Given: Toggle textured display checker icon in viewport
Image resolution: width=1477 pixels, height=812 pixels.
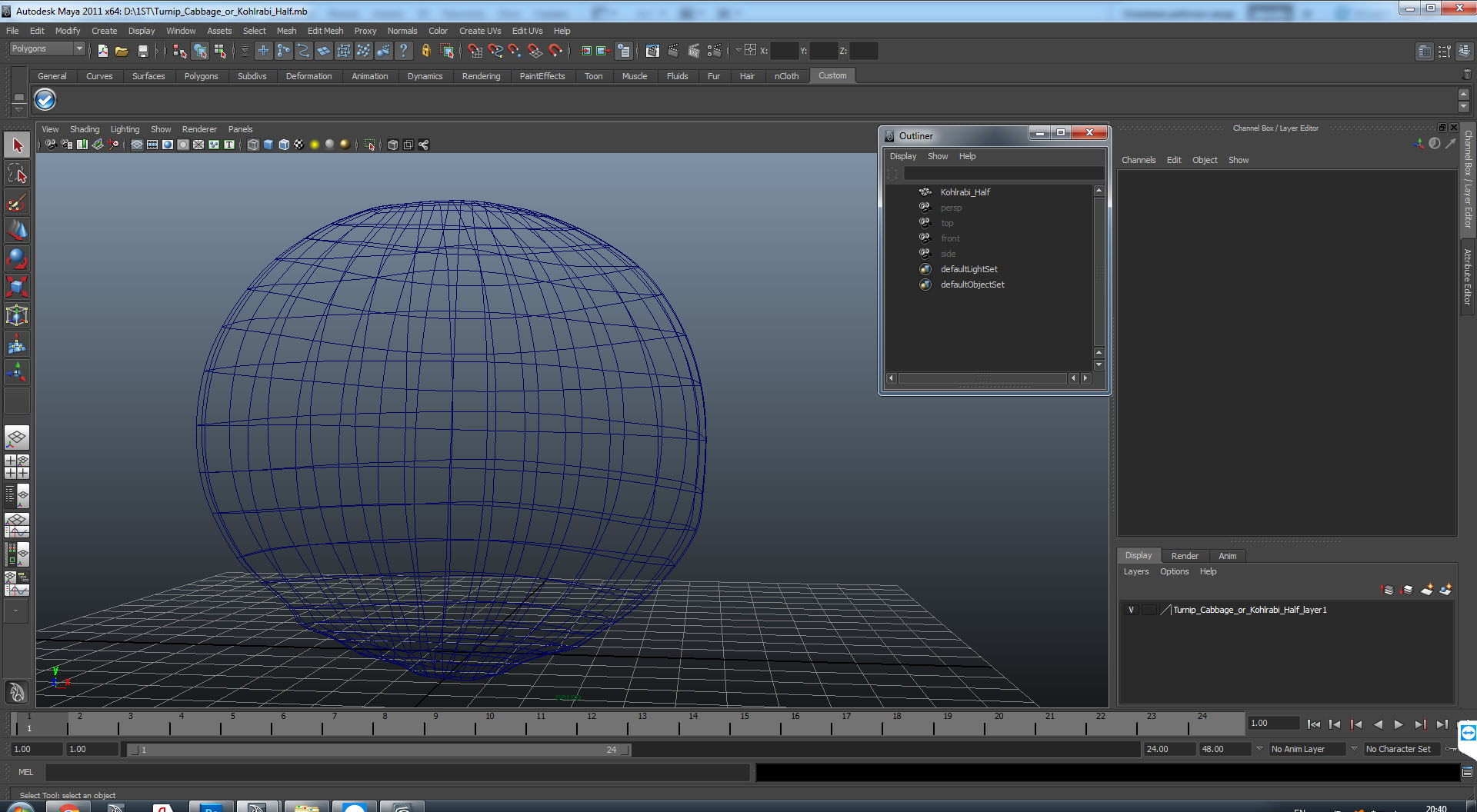Looking at the screenshot, I should point(299,145).
